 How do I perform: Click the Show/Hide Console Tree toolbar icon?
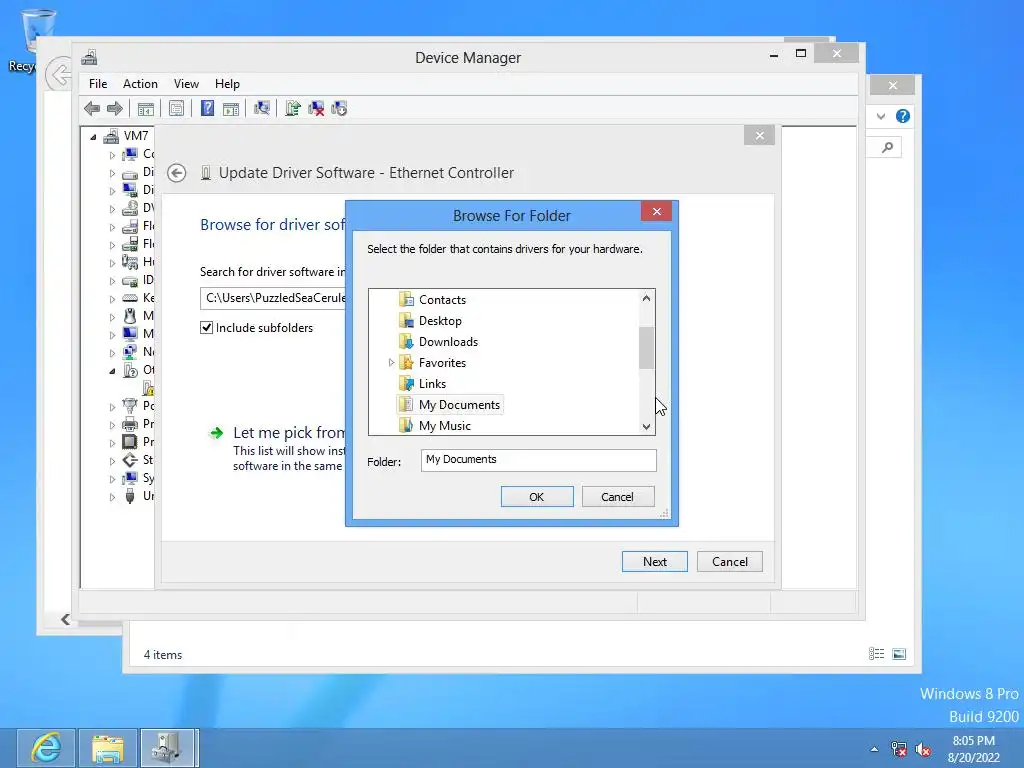tap(146, 108)
